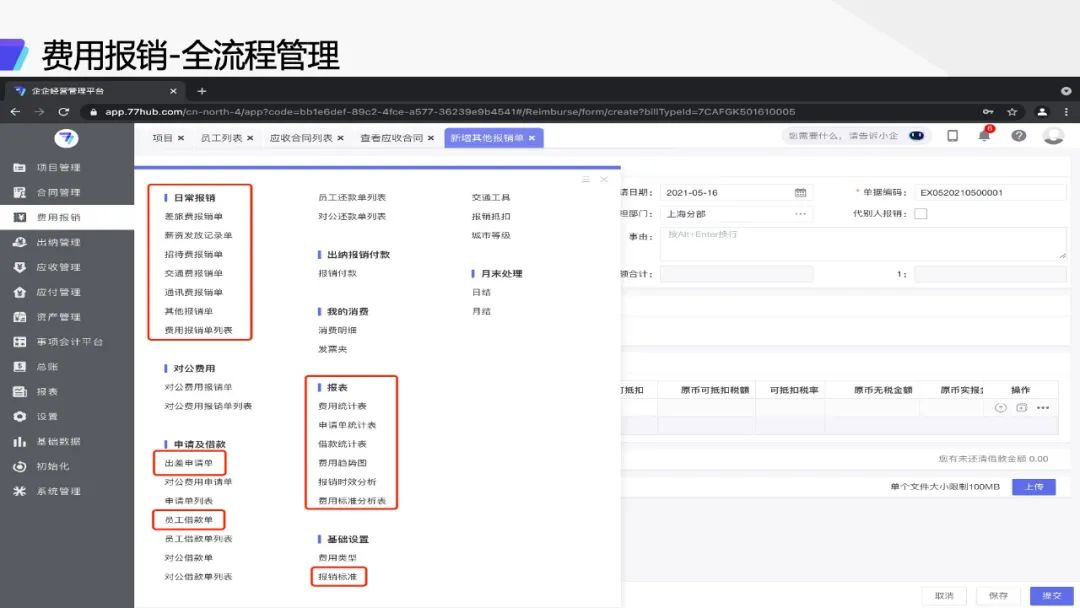Click the user avatar icon
Viewport: 1080px width, 608px height.
(1052, 136)
